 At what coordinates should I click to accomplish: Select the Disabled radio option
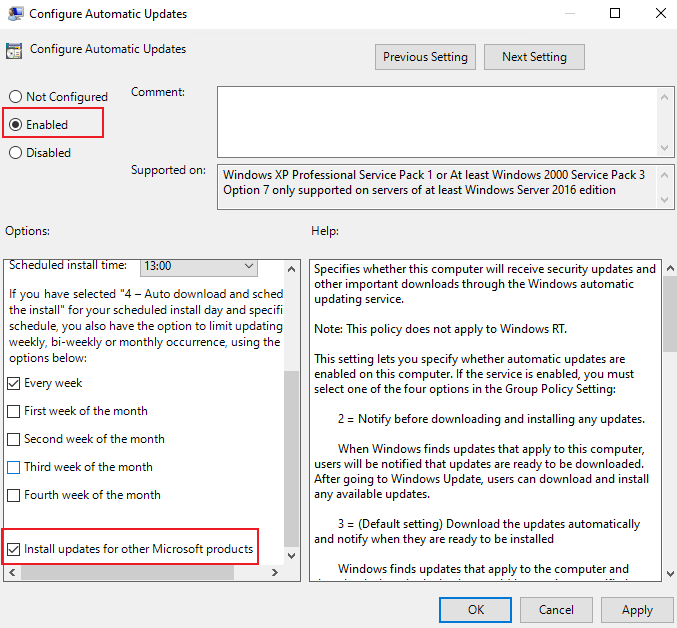coord(16,152)
